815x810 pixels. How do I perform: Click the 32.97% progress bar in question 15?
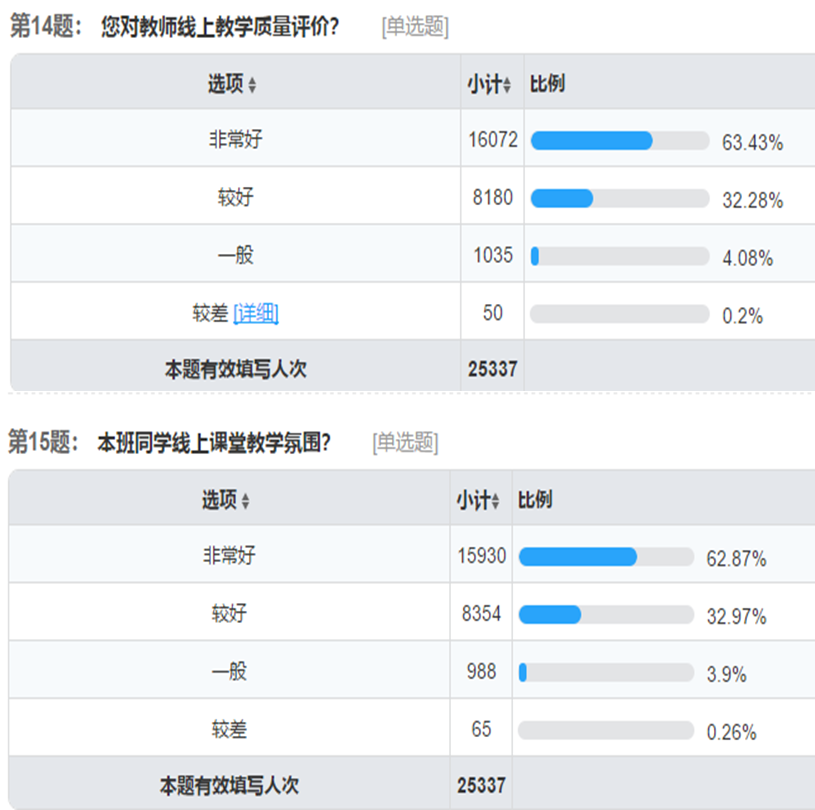pyautogui.click(x=606, y=615)
